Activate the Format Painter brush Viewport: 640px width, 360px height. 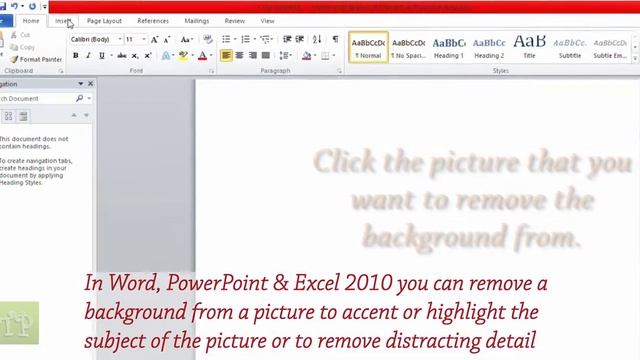(x=36, y=60)
